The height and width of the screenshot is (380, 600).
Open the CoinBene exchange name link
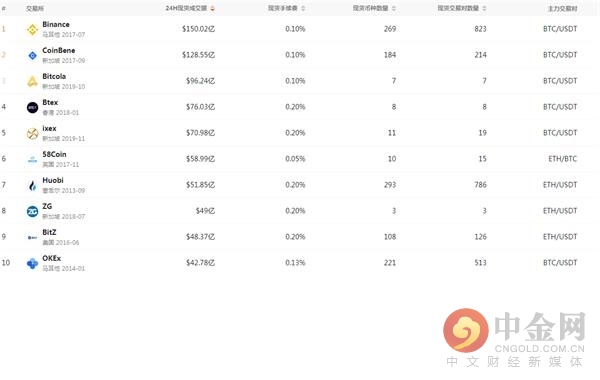[59, 51]
